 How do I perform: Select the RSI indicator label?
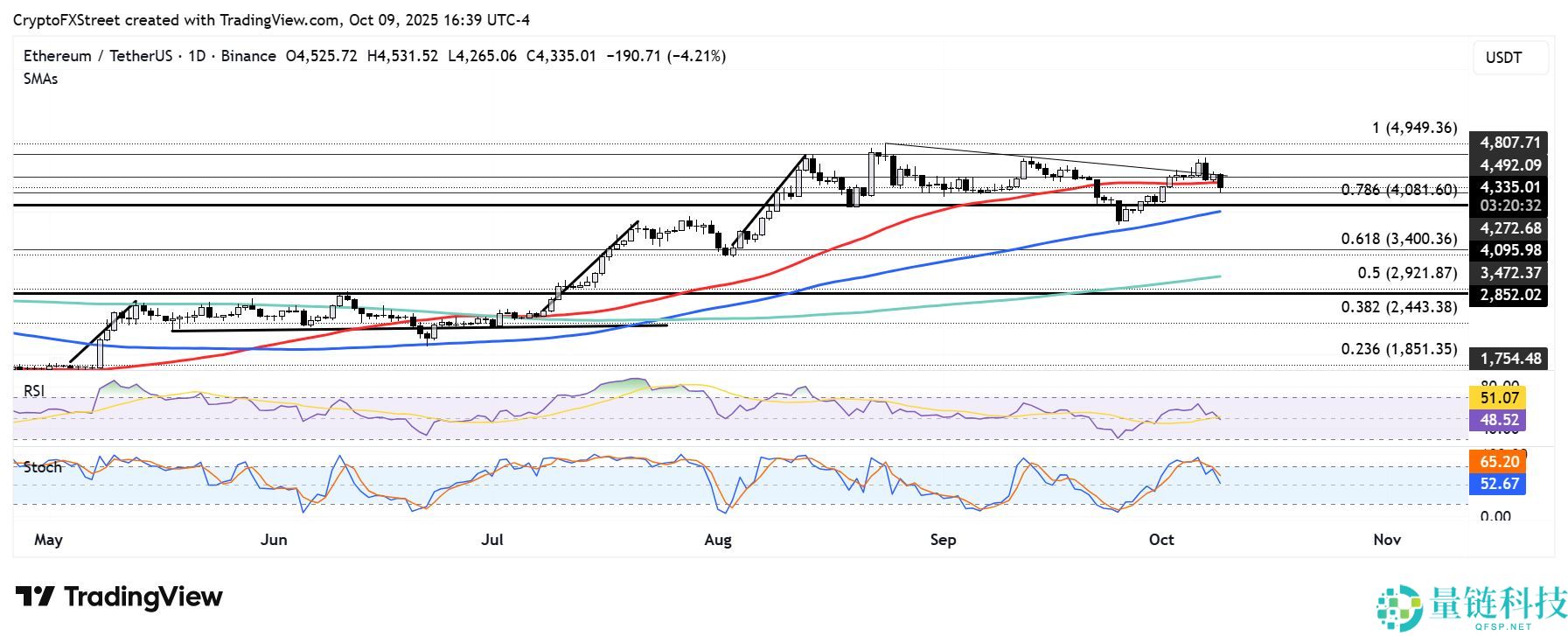pos(34,391)
